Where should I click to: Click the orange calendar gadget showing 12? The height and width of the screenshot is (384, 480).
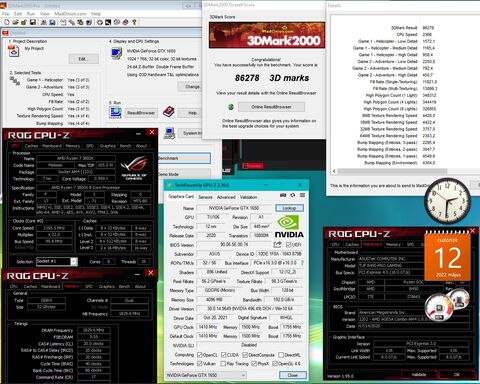pos(447,256)
